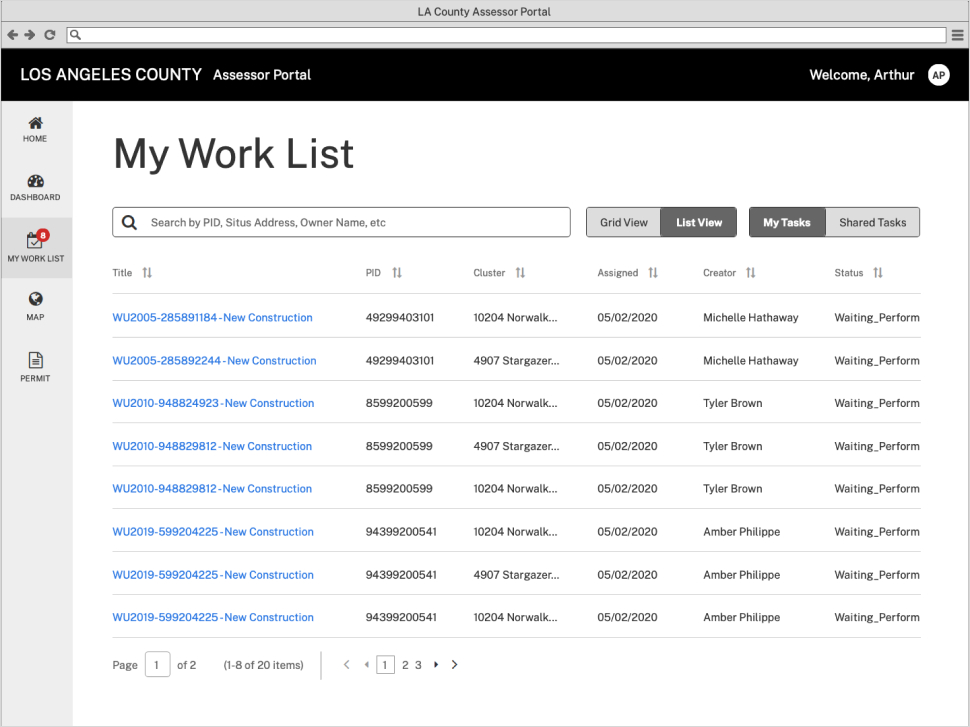The width and height of the screenshot is (970, 727).
Task: Open the Home icon in sidebar
Action: coord(35,124)
